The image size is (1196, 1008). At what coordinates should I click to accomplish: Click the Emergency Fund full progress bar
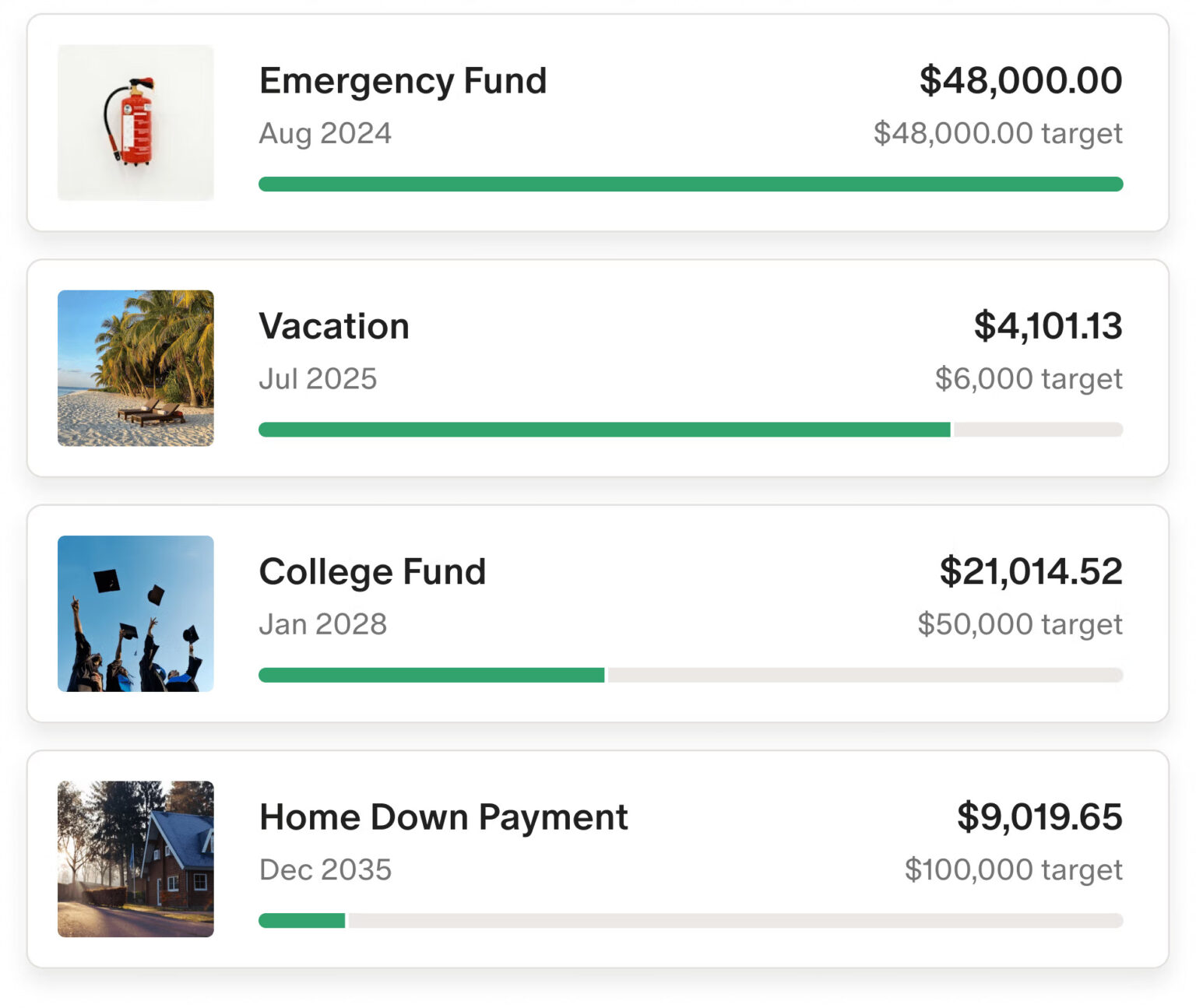tap(691, 184)
